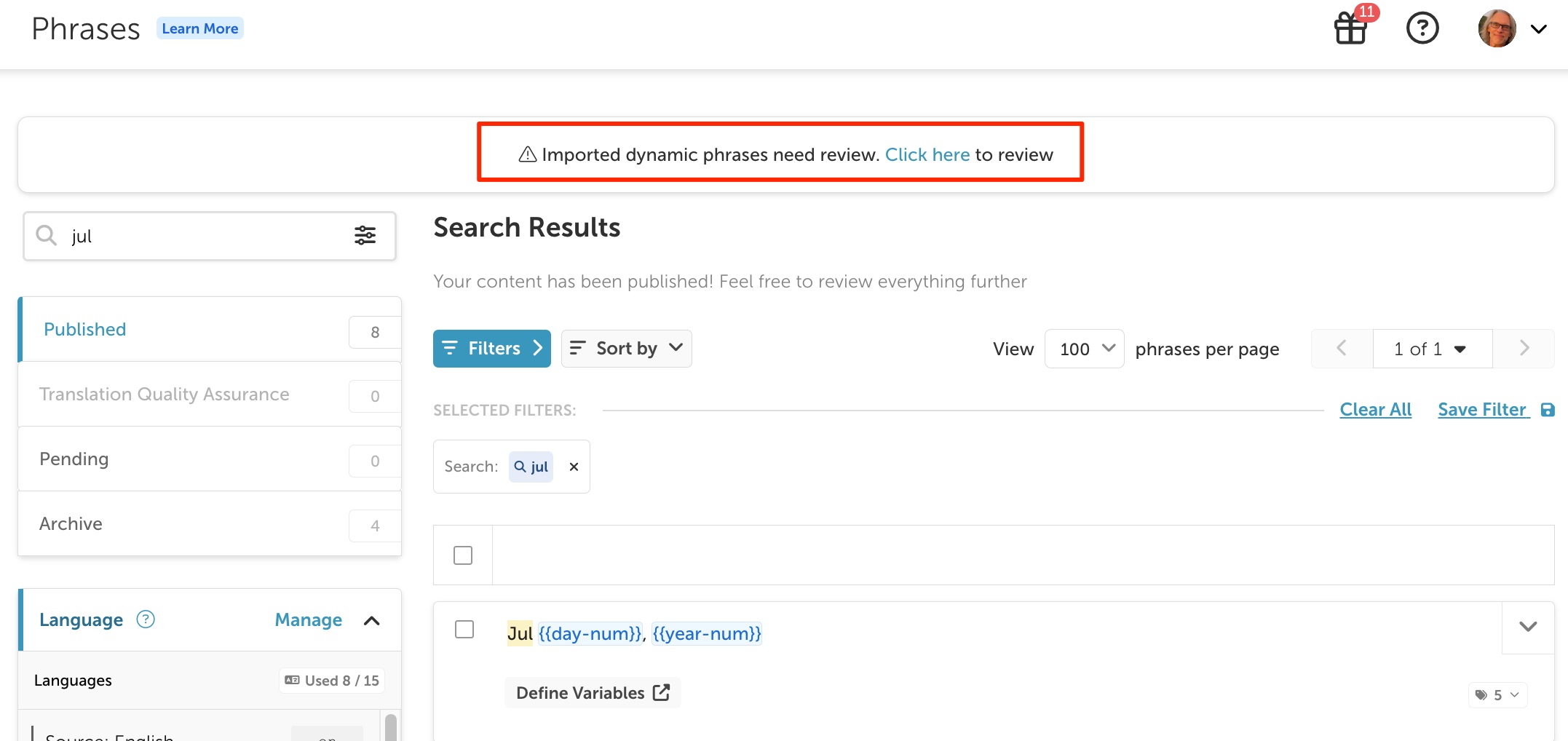Screen dimensions: 1568x741
Task: Open advanced search options slider icon
Action: coord(365,235)
